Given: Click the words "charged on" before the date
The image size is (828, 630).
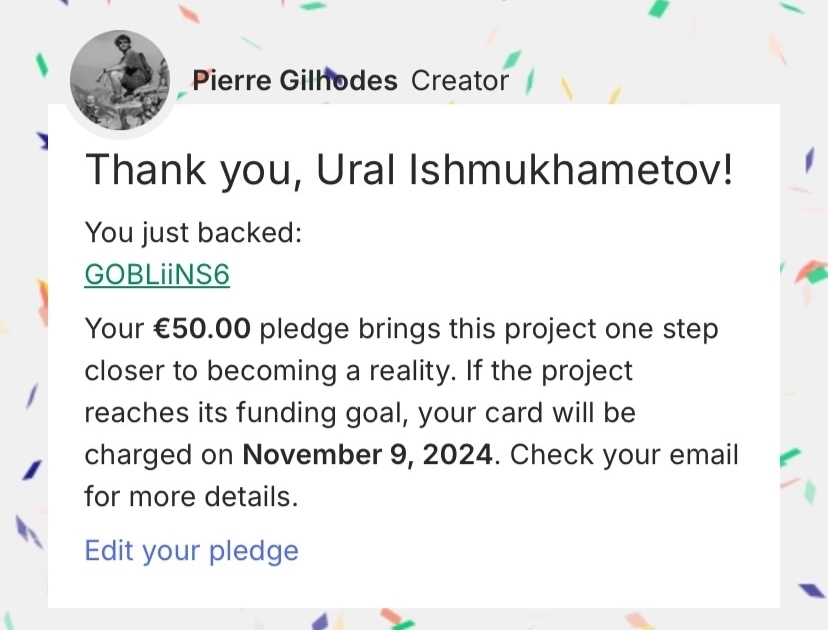Looking at the screenshot, I should (160, 454).
